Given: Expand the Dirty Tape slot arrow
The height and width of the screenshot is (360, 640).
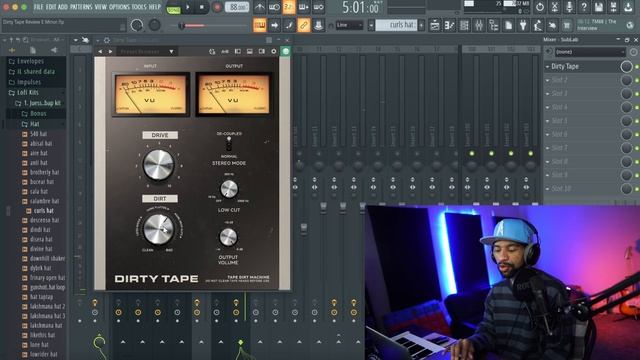Looking at the screenshot, I should coord(547,67).
